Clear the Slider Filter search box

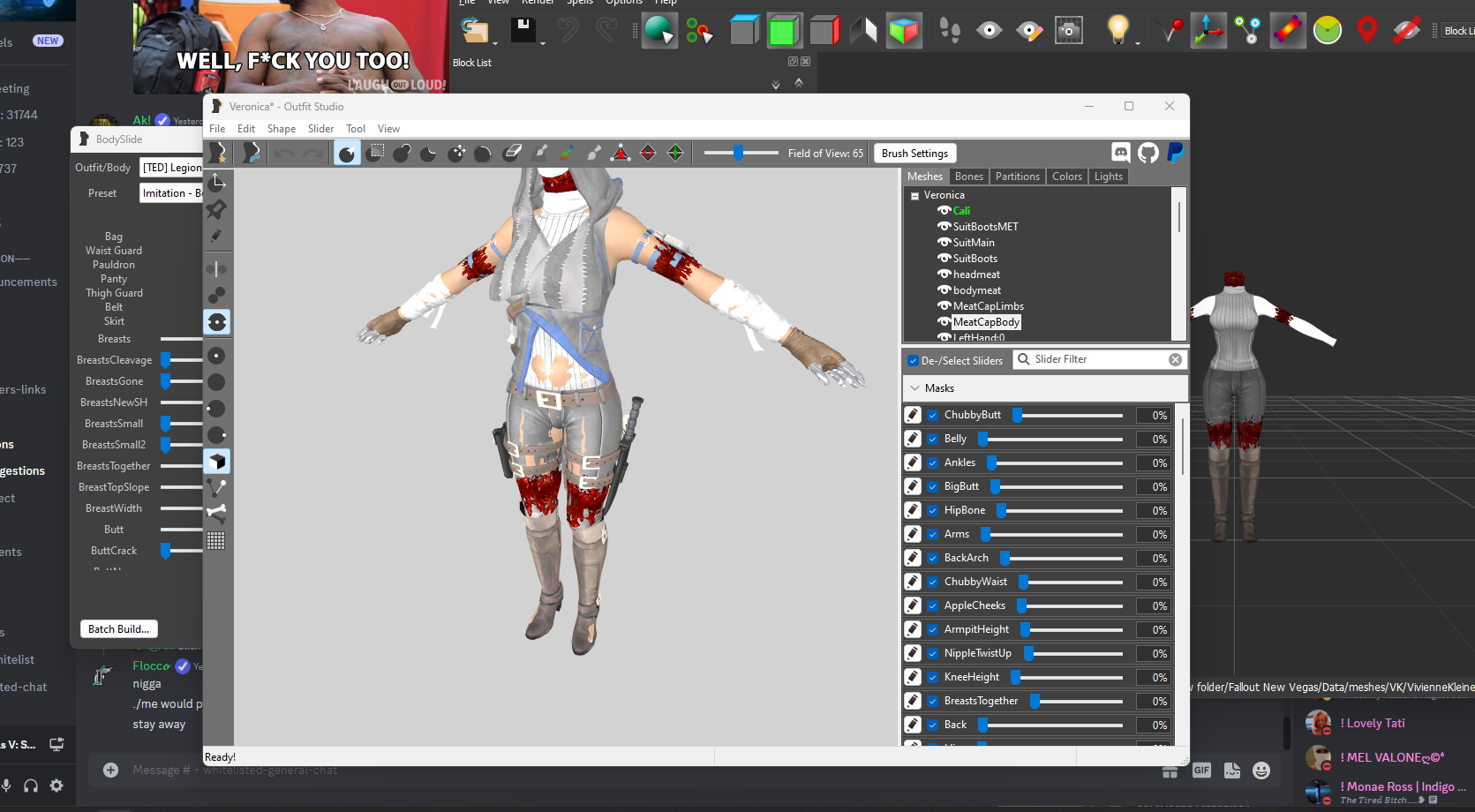(x=1175, y=360)
